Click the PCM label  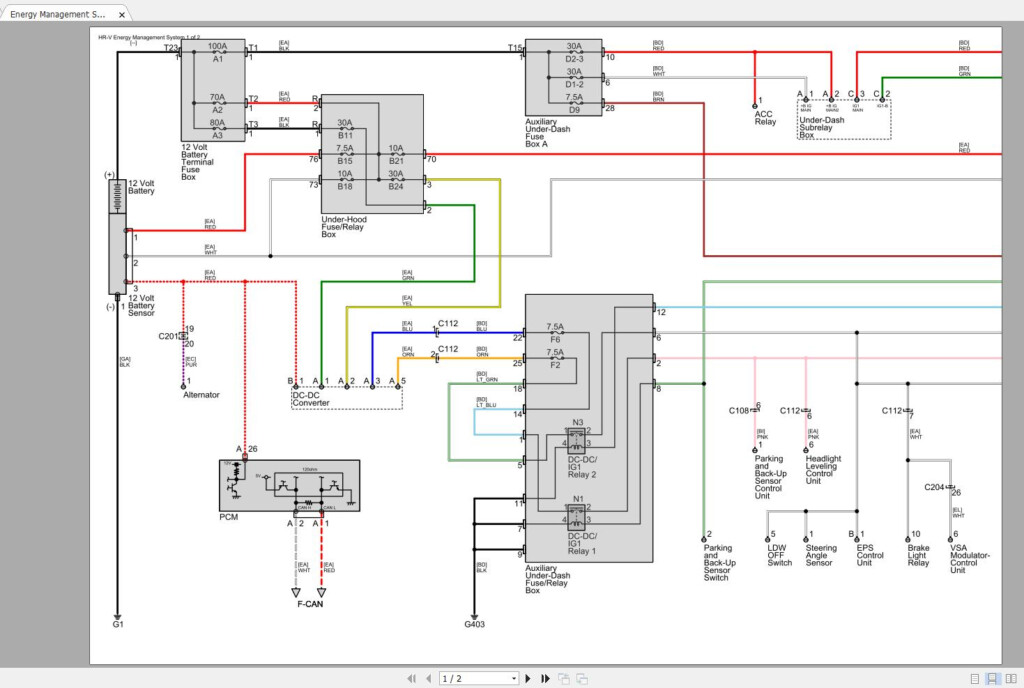coord(229,517)
